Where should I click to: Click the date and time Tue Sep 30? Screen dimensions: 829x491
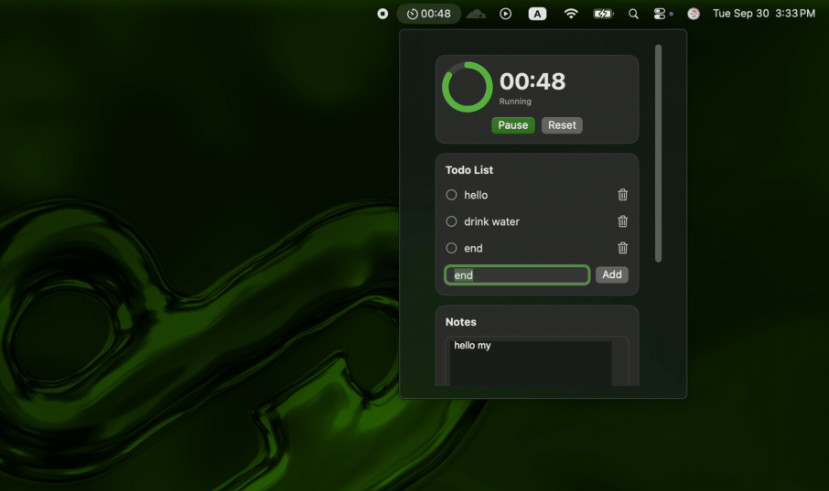(x=763, y=14)
